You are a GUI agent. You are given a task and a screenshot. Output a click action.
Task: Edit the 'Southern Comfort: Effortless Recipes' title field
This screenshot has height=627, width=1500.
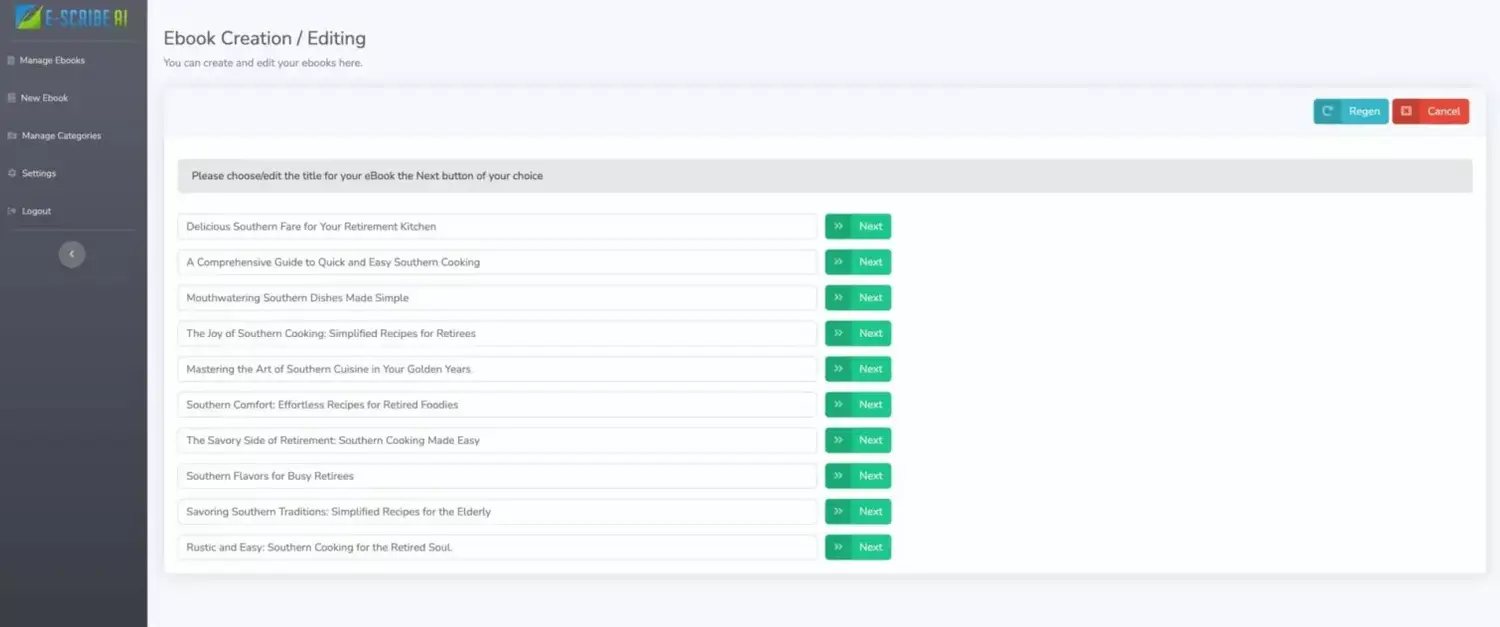pyautogui.click(x=497, y=405)
